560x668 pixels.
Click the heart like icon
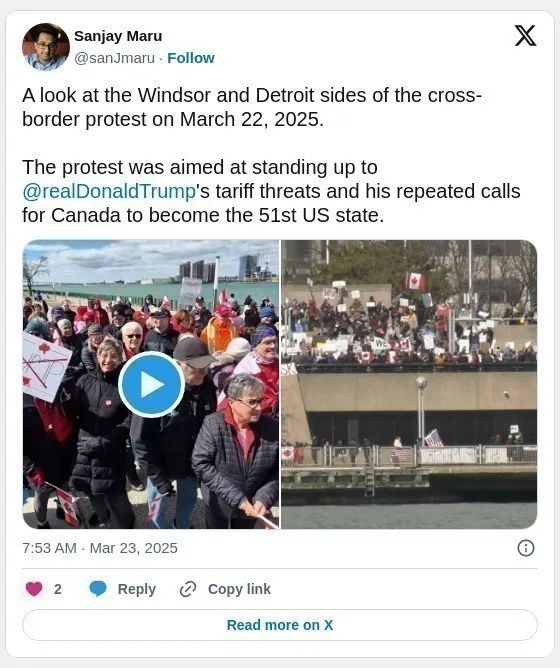point(34,589)
